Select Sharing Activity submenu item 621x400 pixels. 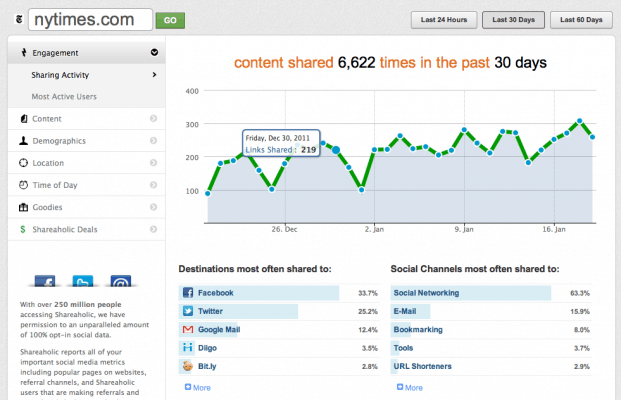[x=85, y=74]
